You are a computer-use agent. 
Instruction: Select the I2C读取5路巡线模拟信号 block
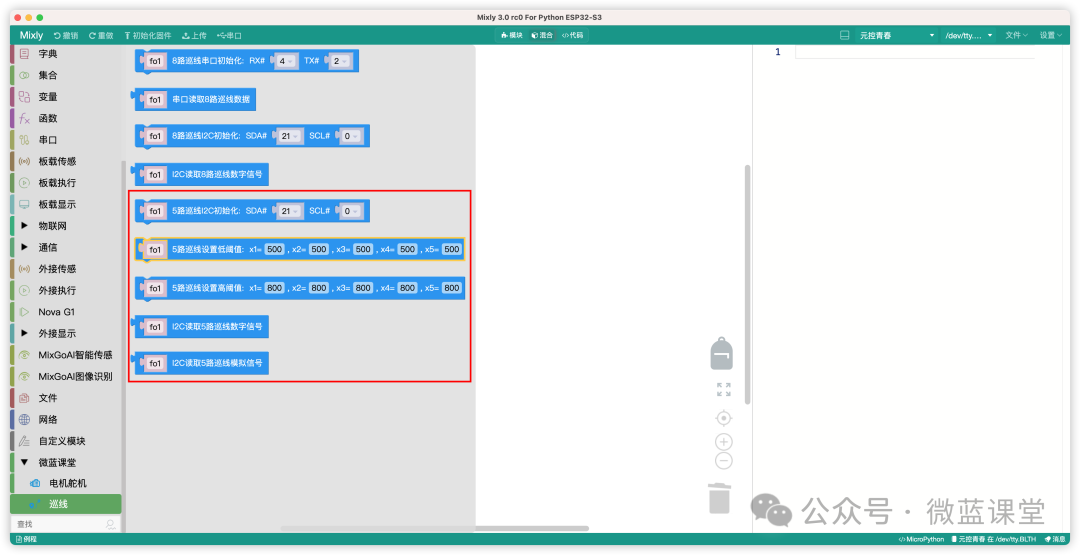200,363
